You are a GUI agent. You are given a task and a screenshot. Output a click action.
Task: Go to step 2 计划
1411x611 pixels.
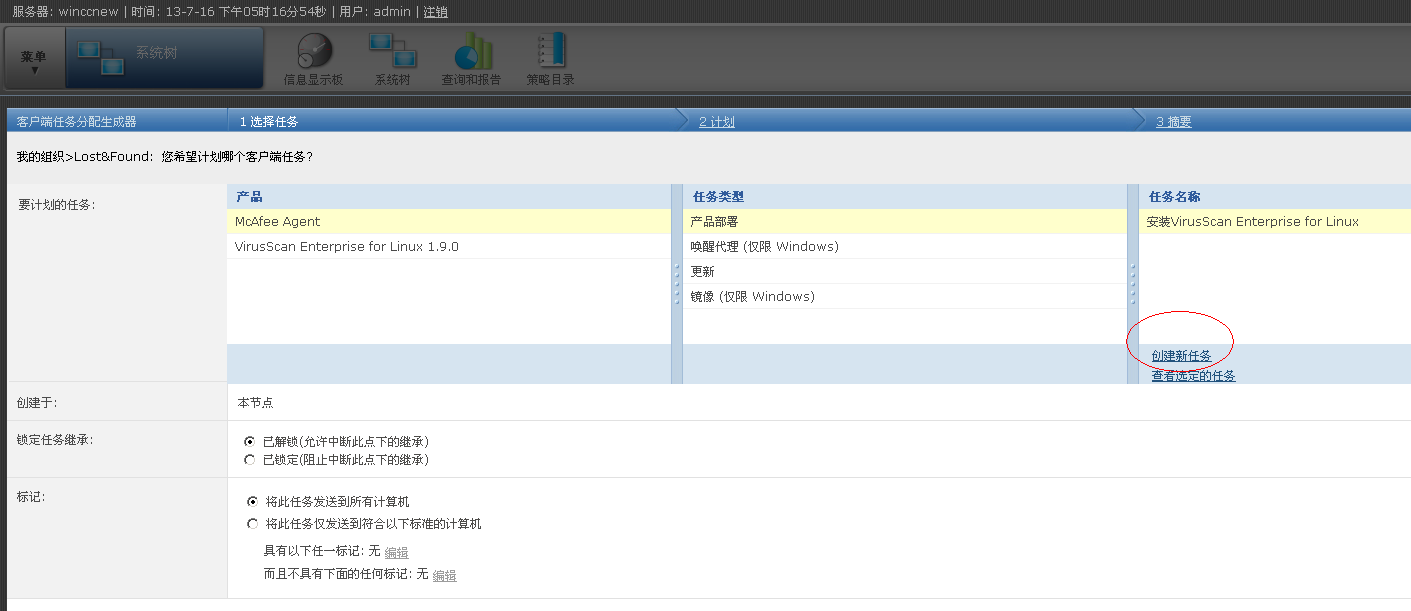click(716, 122)
